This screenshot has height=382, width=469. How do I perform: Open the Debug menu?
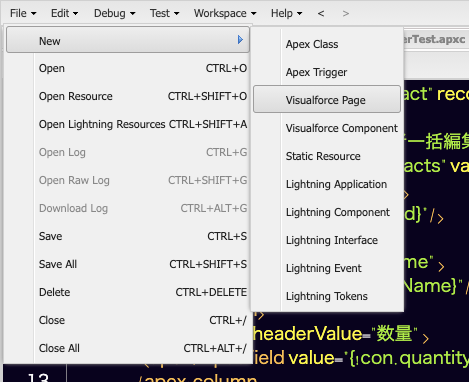114,13
